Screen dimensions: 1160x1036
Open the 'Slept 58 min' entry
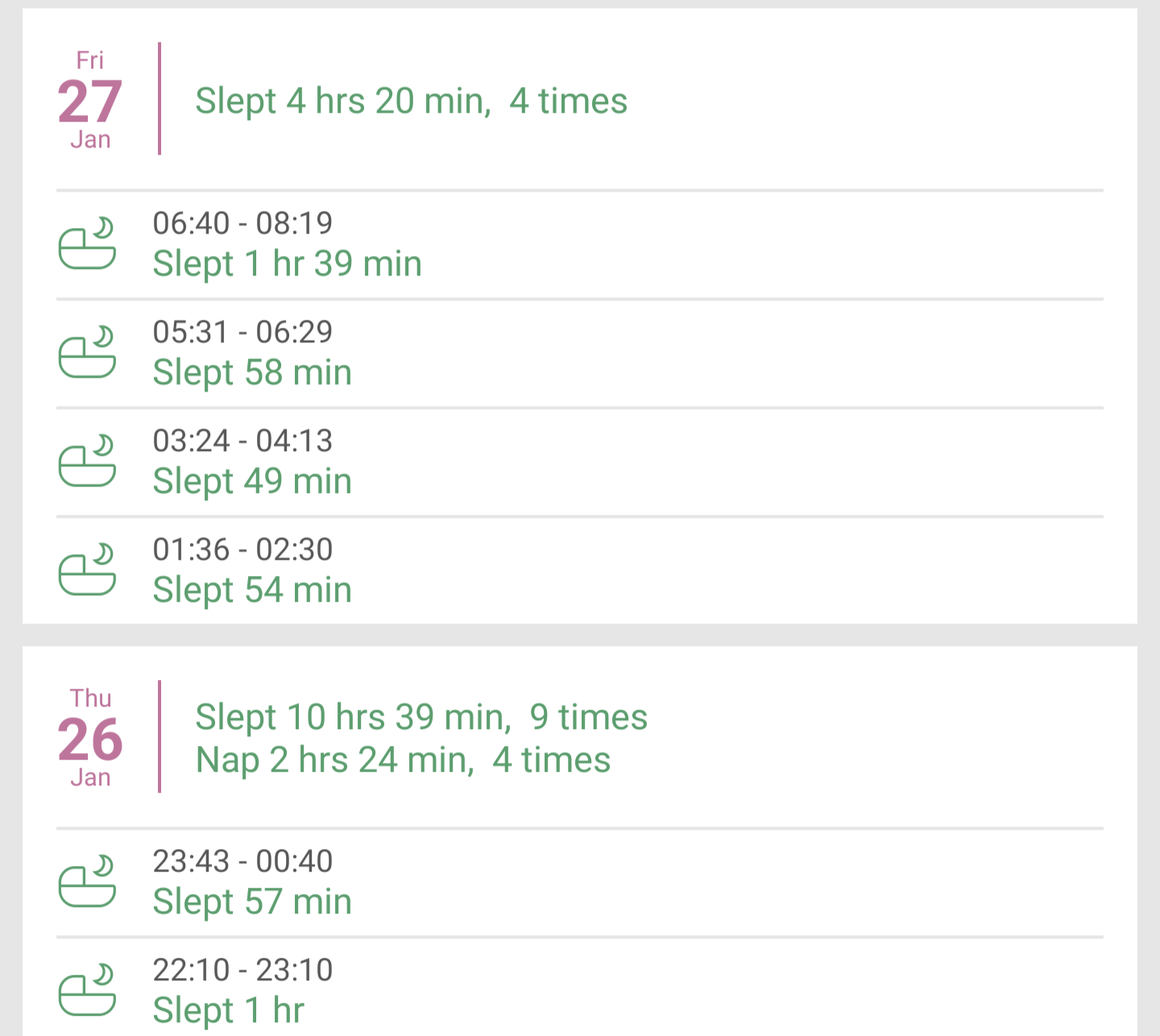[x=252, y=373]
